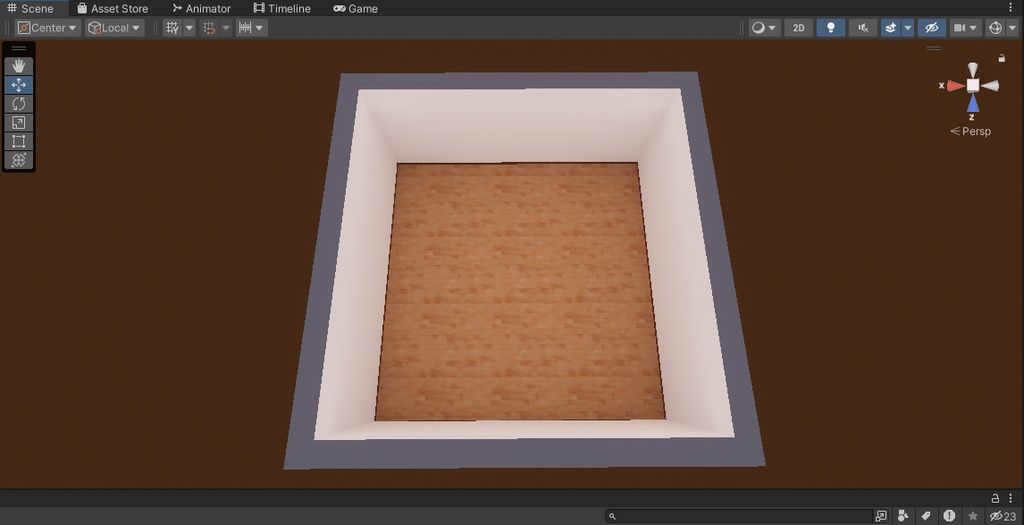Toggle hidden objects scene visibility
Viewport: 1024px width, 525px height.
(932, 28)
